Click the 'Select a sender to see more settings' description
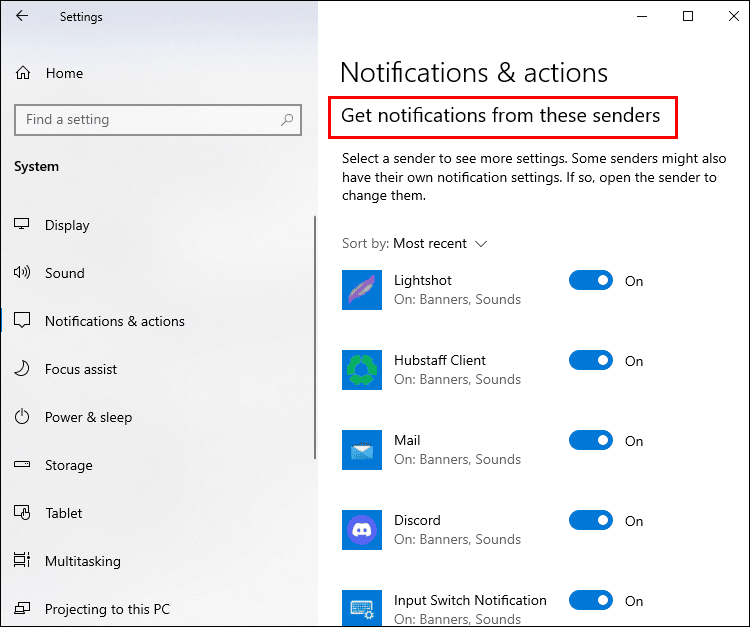 click(534, 177)
